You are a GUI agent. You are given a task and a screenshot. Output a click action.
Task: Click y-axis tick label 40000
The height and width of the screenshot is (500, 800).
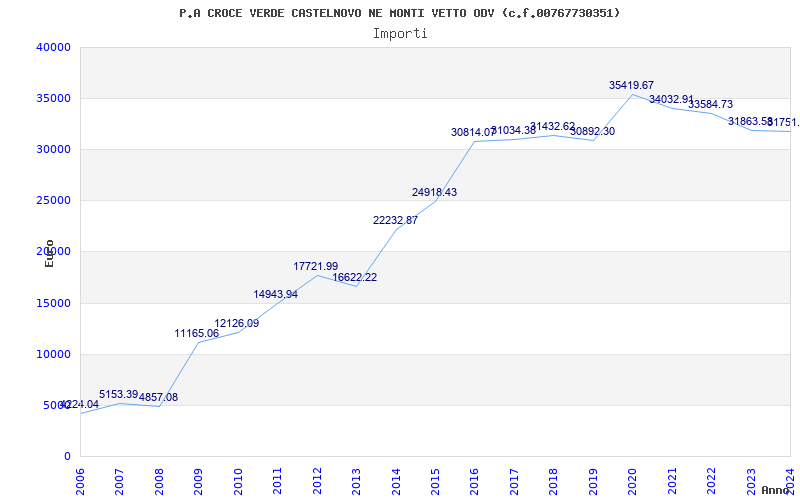[53, 47]
